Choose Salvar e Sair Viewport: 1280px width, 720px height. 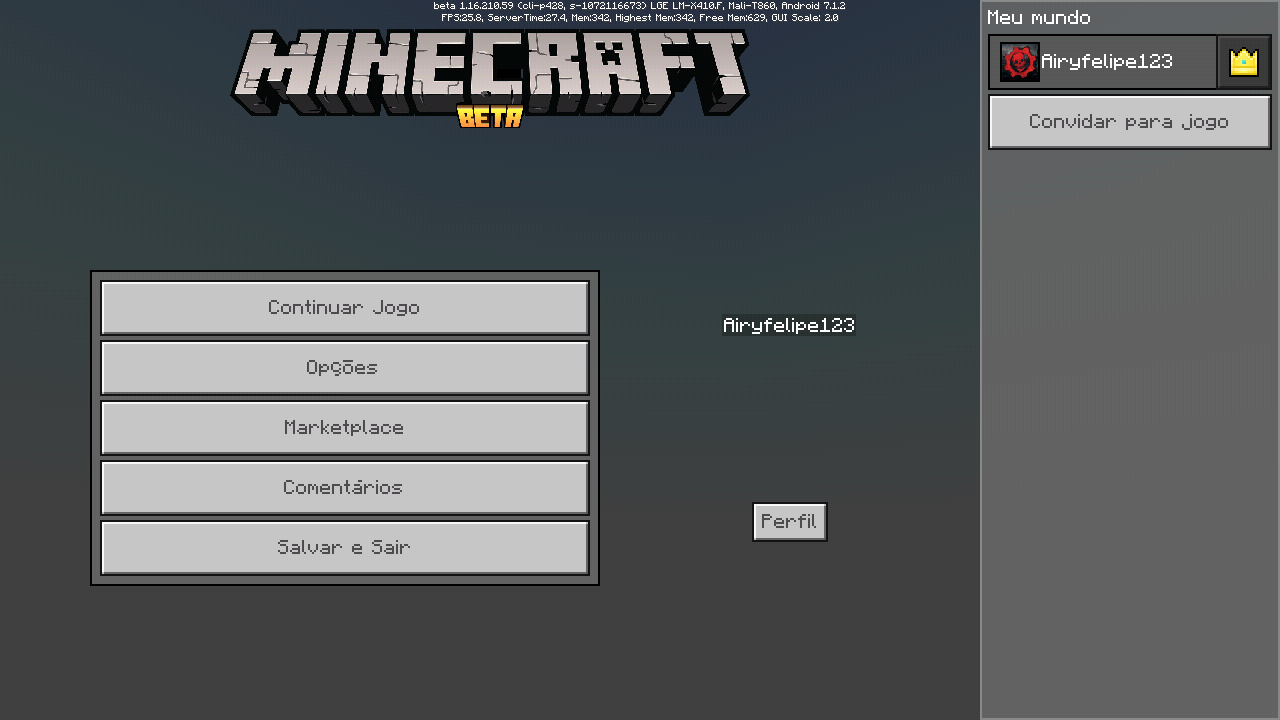(x=345, y=547)
